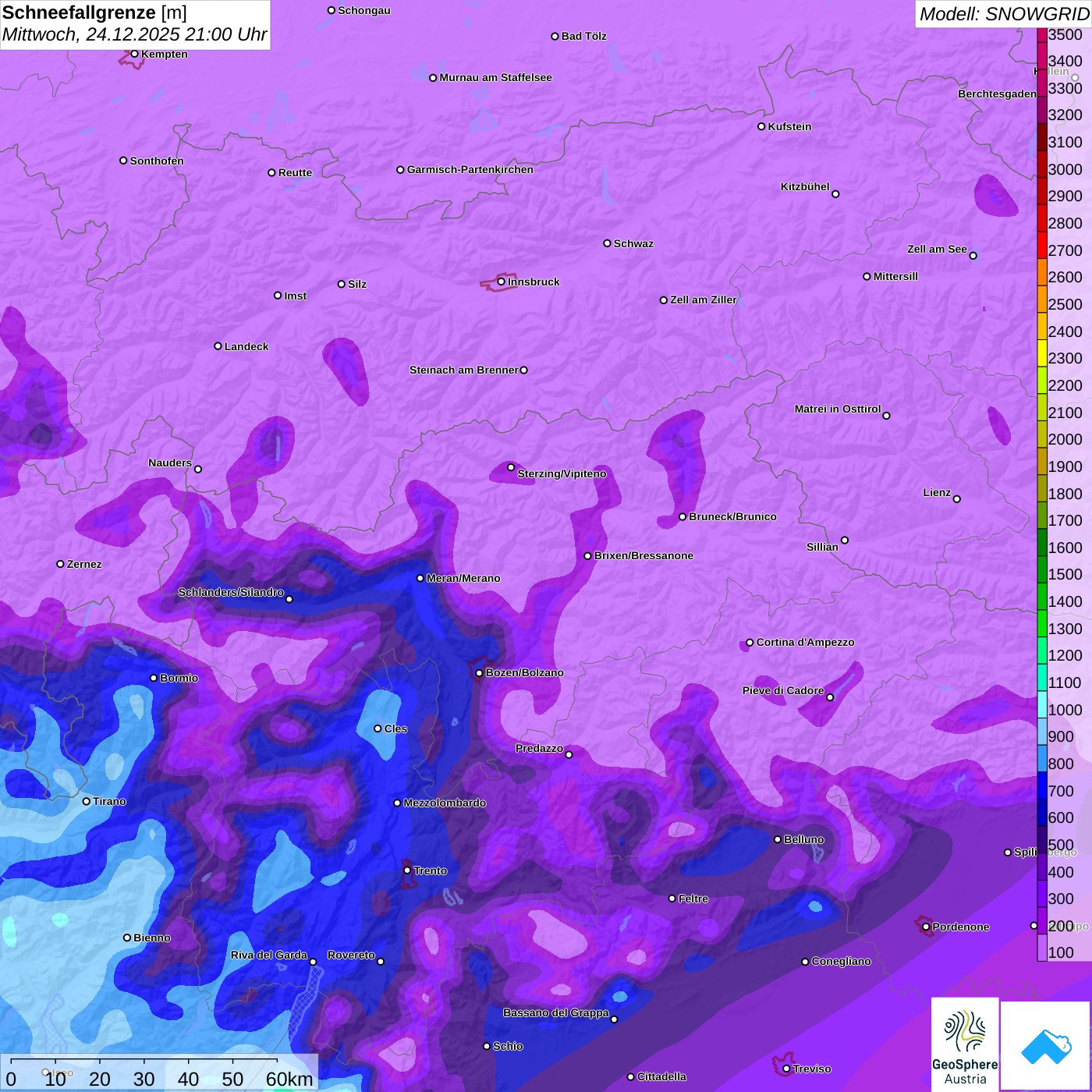Click the 'Steinach am Brenner' label
Screen dimensions: 1092x1092
464,370
